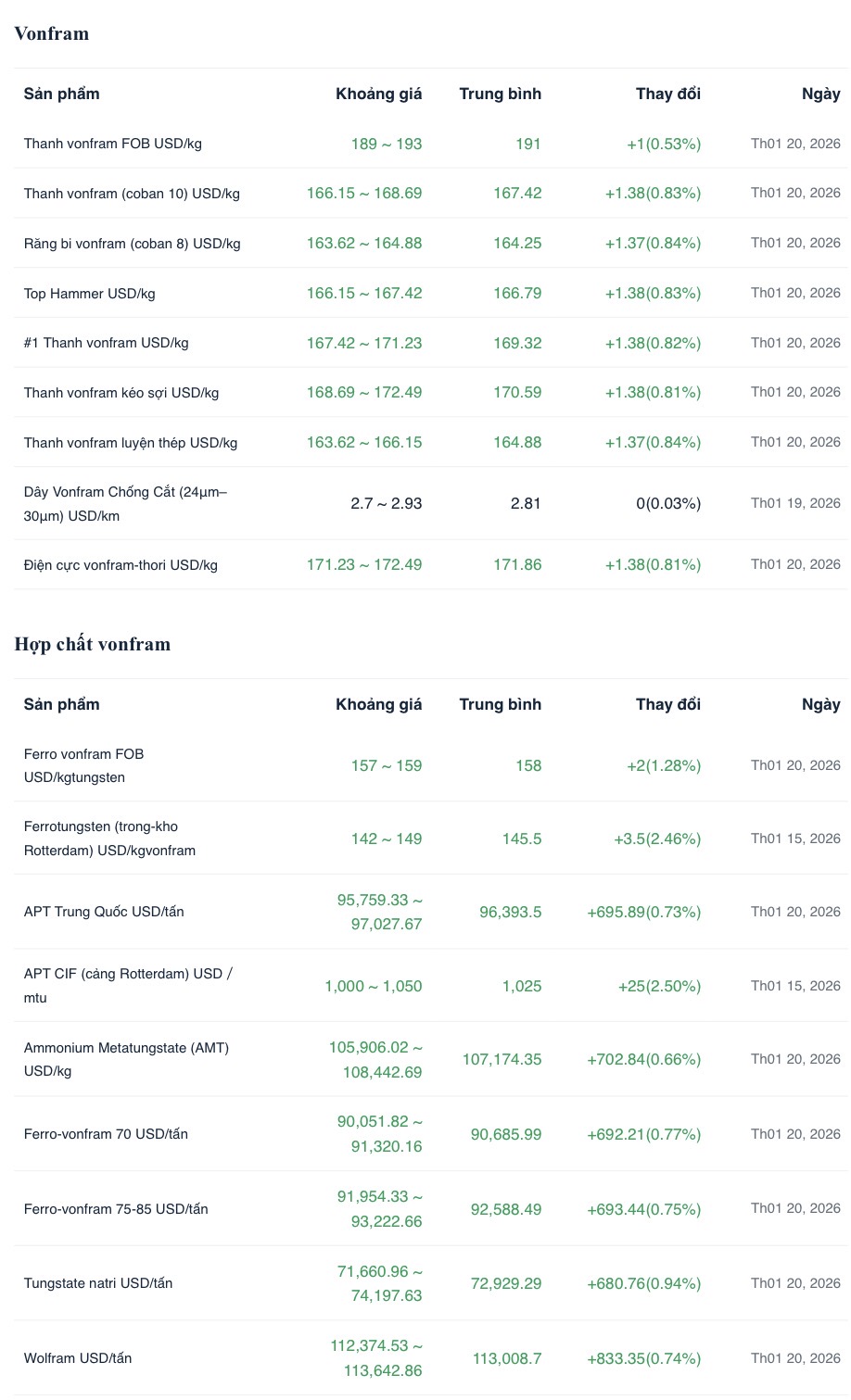Screen dimensions: 851x1400
Task: Select the Top Hammer USD/kg product
Action: (x=89, y=294)
